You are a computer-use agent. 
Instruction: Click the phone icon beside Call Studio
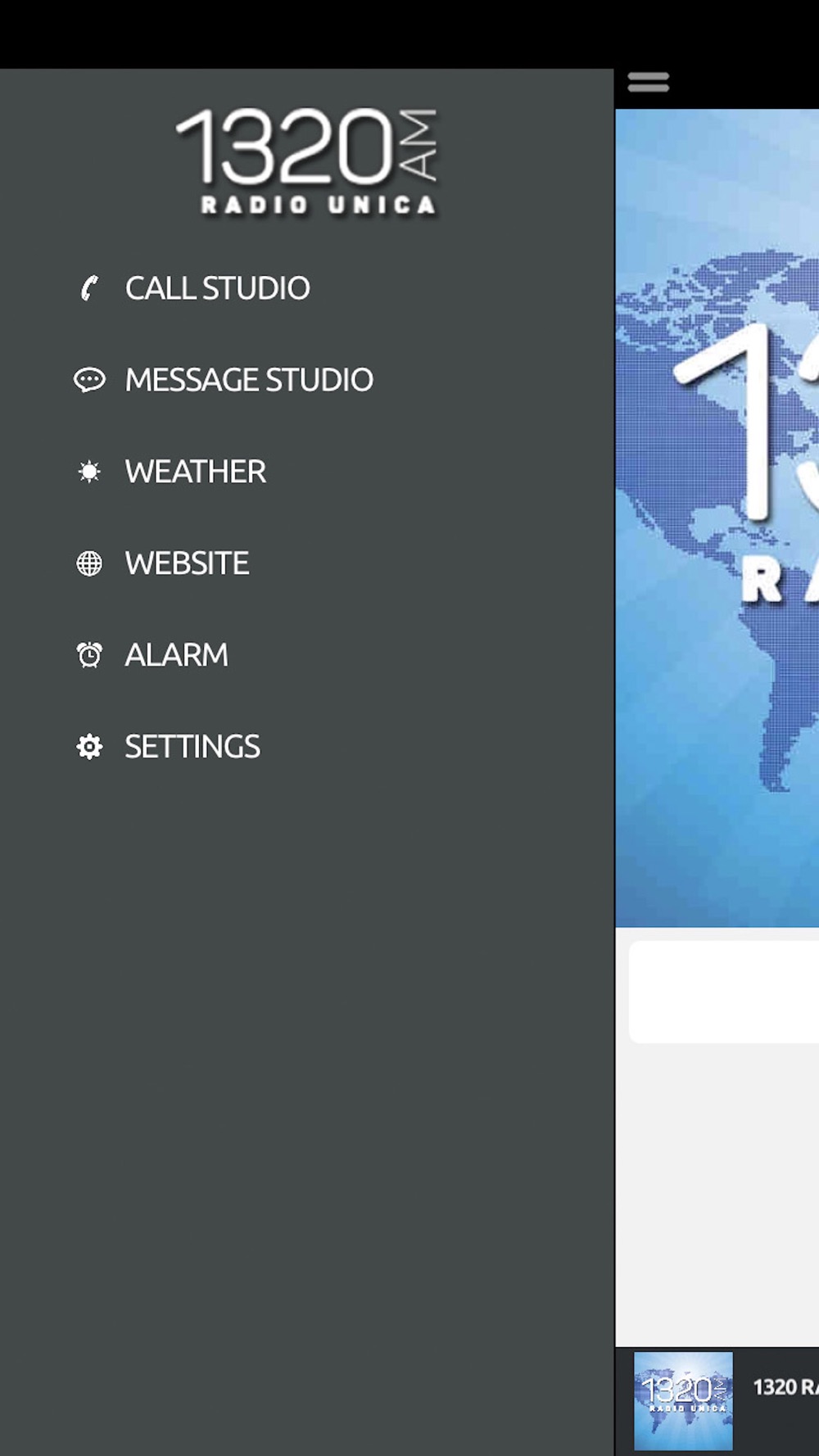(x=88, y=288)
